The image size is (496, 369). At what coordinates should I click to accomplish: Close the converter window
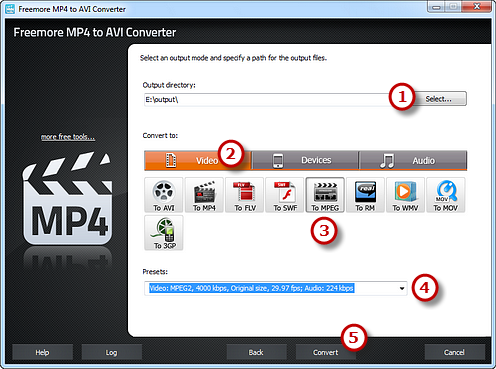pos(477,7)
